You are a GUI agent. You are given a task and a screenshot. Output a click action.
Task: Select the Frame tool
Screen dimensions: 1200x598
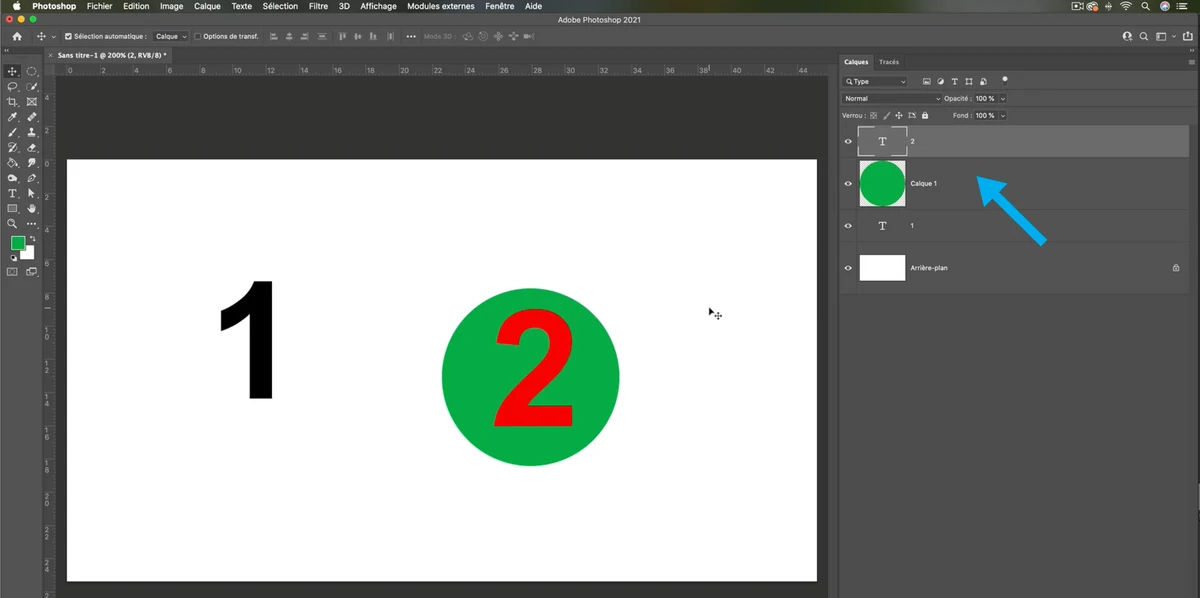[x=32, y=102]
